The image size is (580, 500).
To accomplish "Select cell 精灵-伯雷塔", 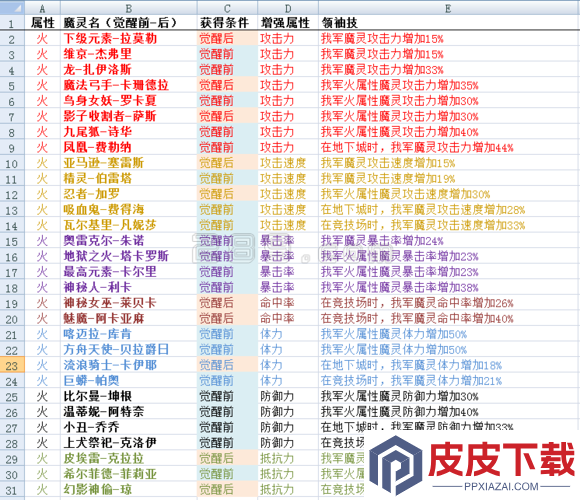I will (x=129, y=178).
